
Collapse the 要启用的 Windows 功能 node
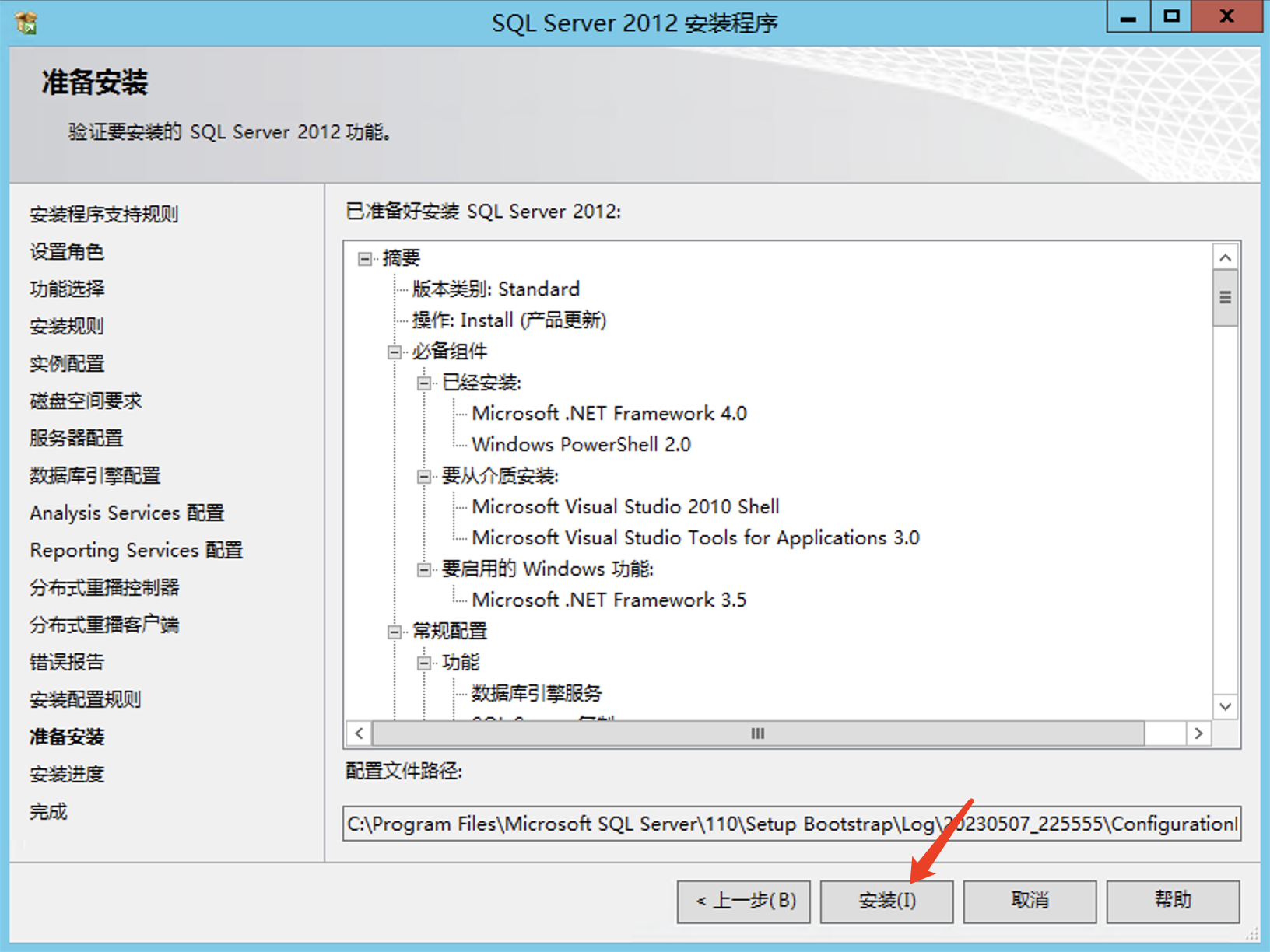[424, 569]
